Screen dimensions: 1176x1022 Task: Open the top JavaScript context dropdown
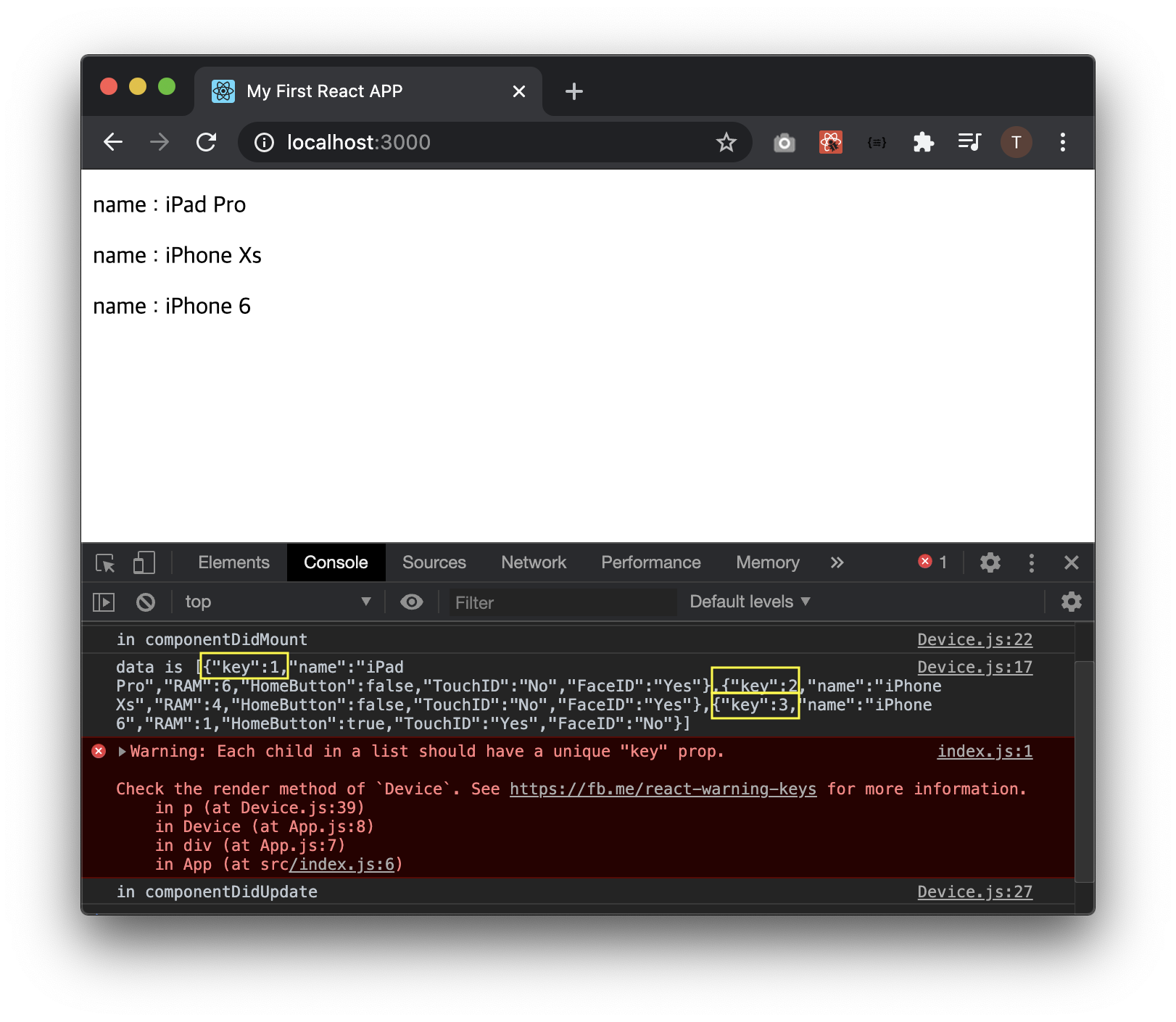tap(278, 602)
